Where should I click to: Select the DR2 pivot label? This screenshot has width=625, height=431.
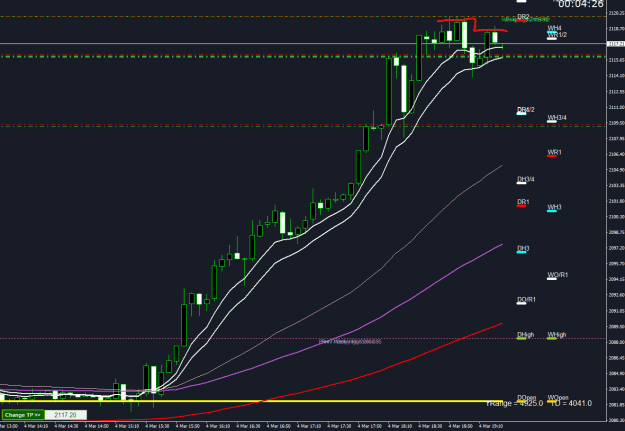pyautogui.click(x=523, y=17)
